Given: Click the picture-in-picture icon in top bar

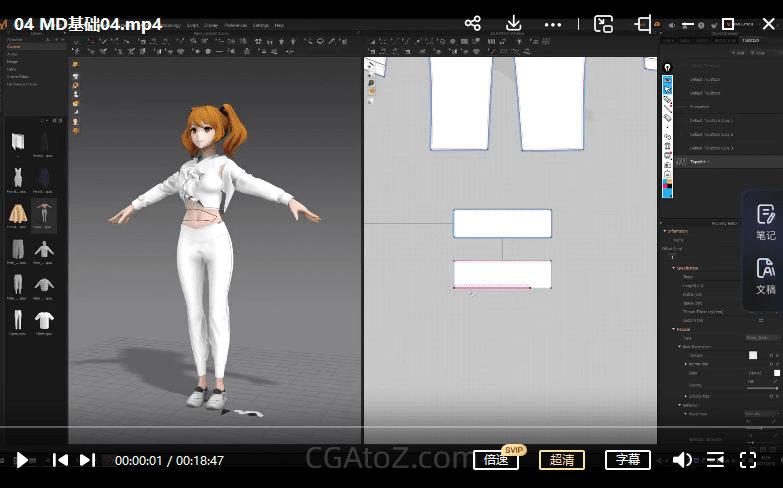Looking at the screenshot, I should [x=603, y=23].
